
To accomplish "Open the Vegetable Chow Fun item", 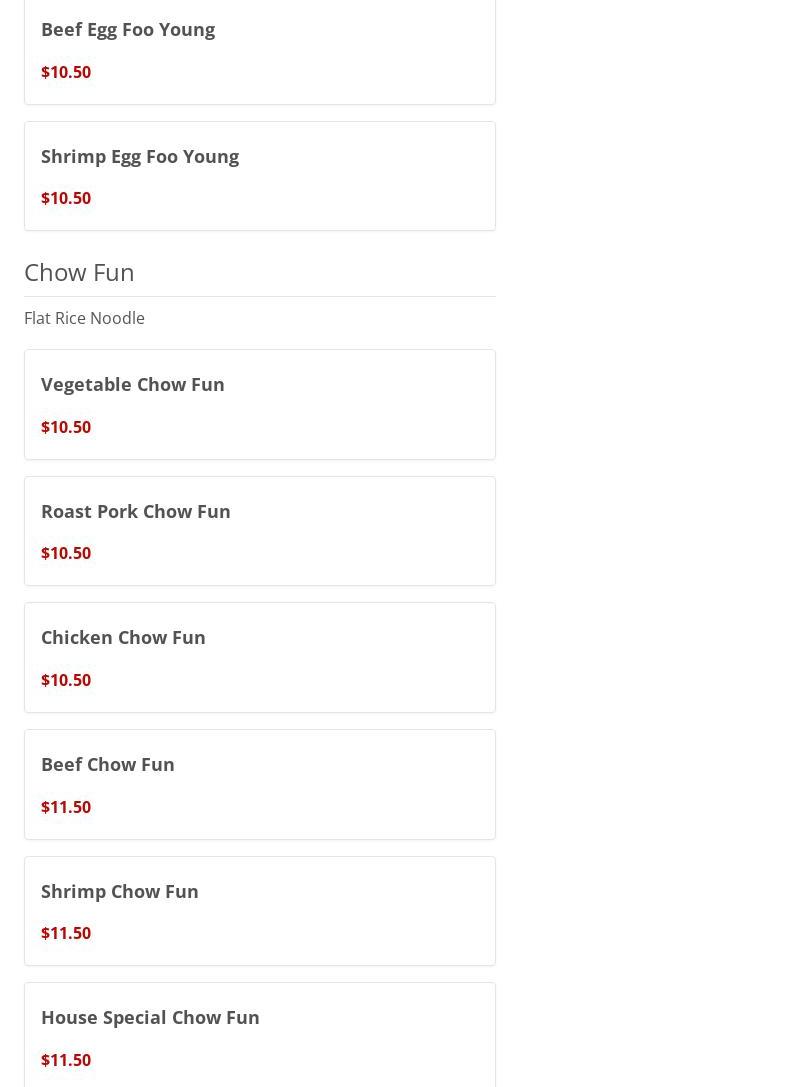I will point(133,384).
